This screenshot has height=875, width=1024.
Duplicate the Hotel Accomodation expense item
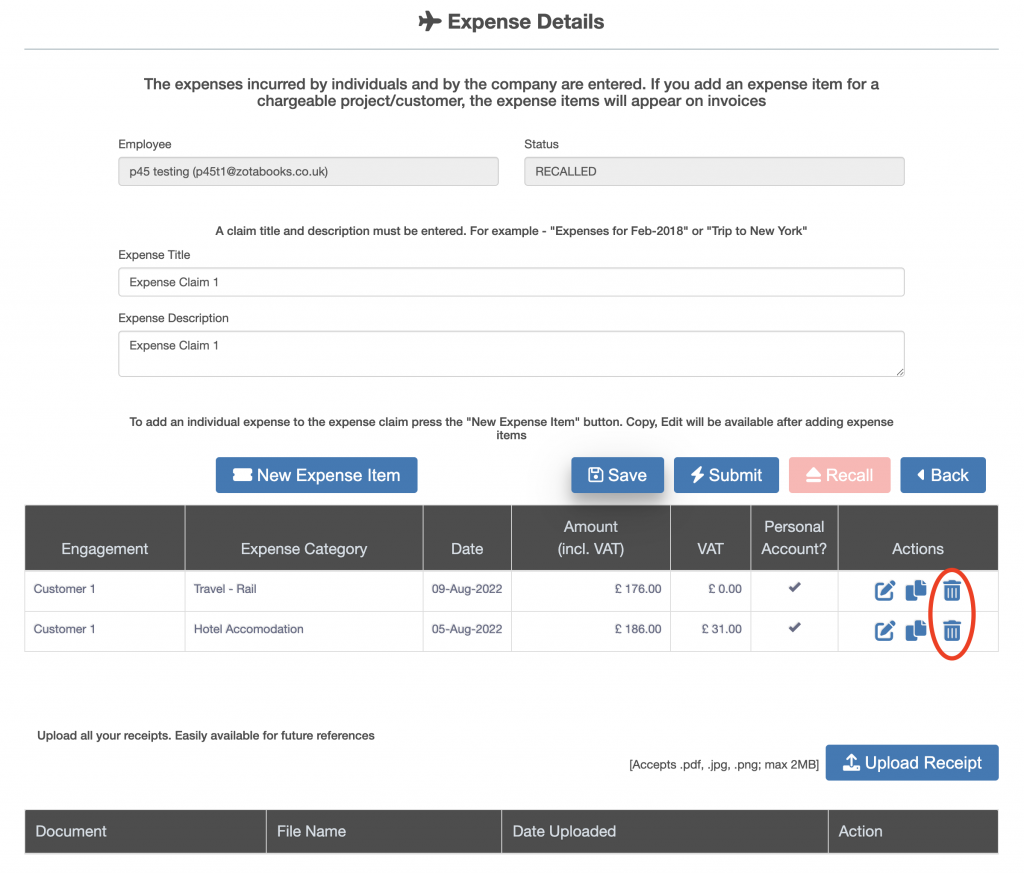(916, 631)
